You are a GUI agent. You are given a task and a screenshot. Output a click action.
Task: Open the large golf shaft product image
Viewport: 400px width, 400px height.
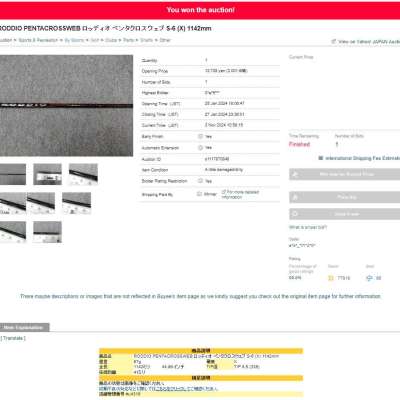[x=66, y=106]
